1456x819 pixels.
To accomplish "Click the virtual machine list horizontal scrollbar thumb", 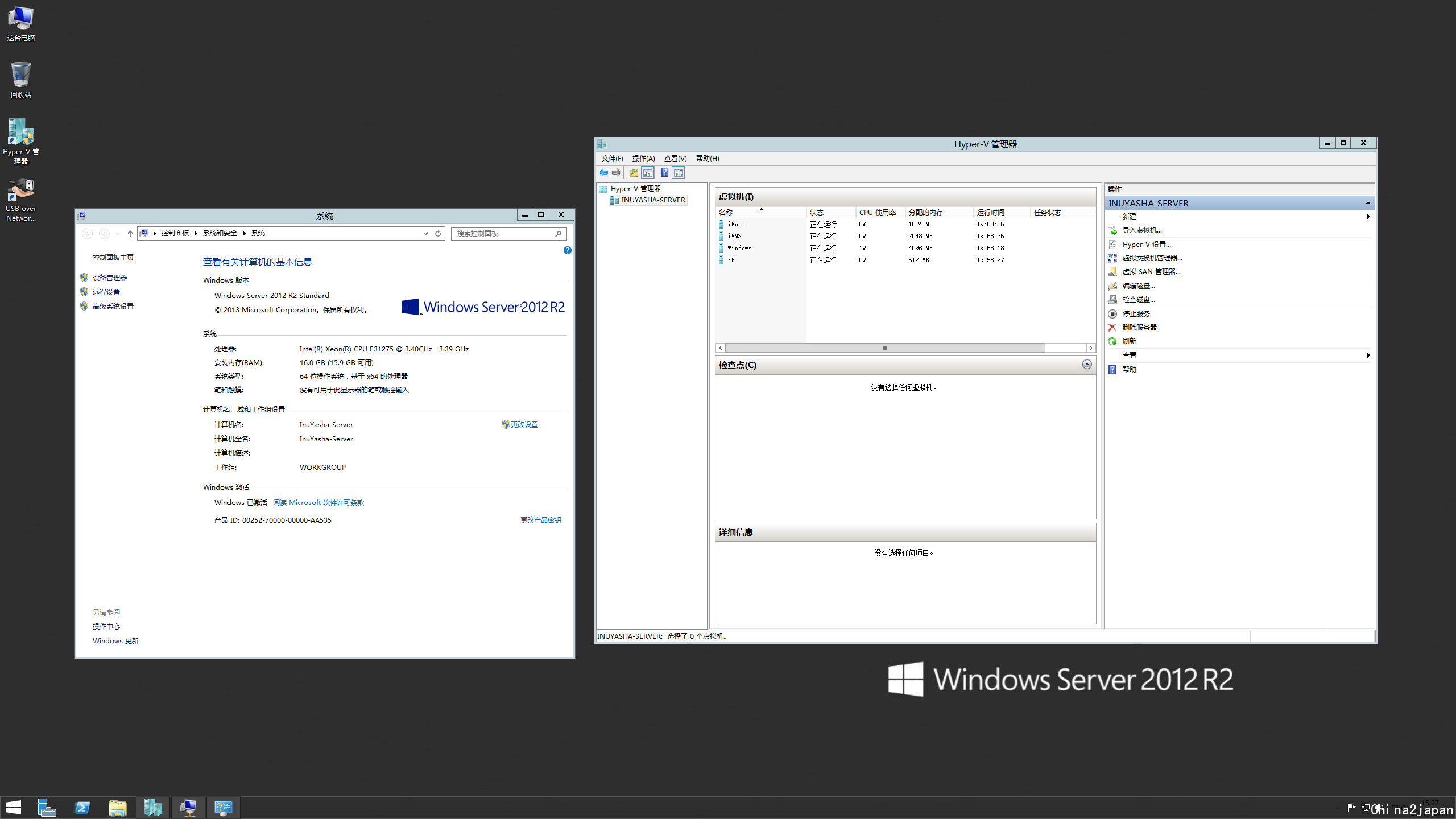I will [885, 348].
